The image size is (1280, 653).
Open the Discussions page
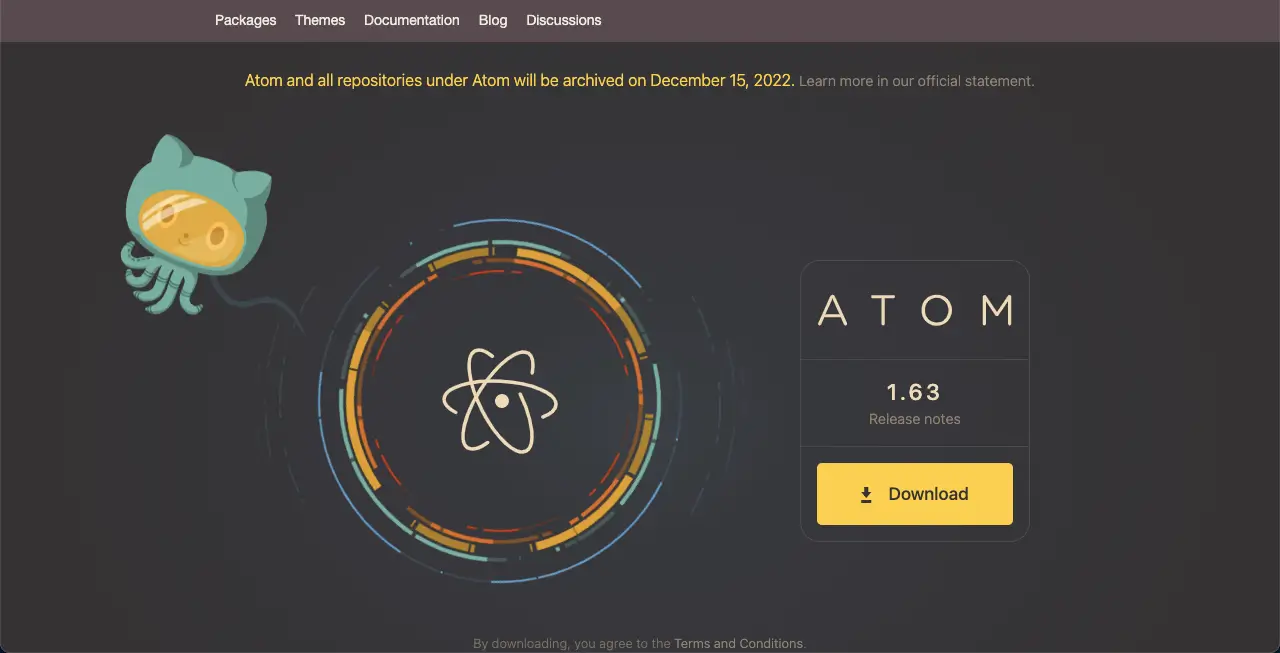pyautogui.click(x=564, y=20)
